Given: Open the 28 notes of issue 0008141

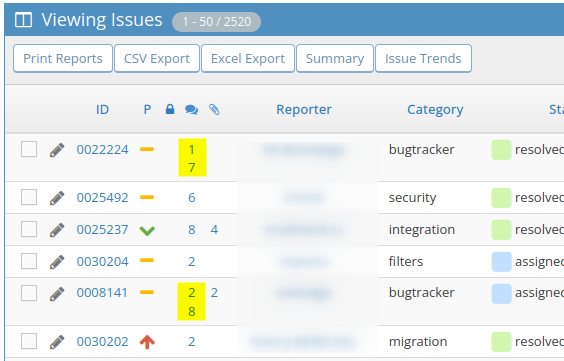Looking at the screenshot, I should (x=191, y=302).
